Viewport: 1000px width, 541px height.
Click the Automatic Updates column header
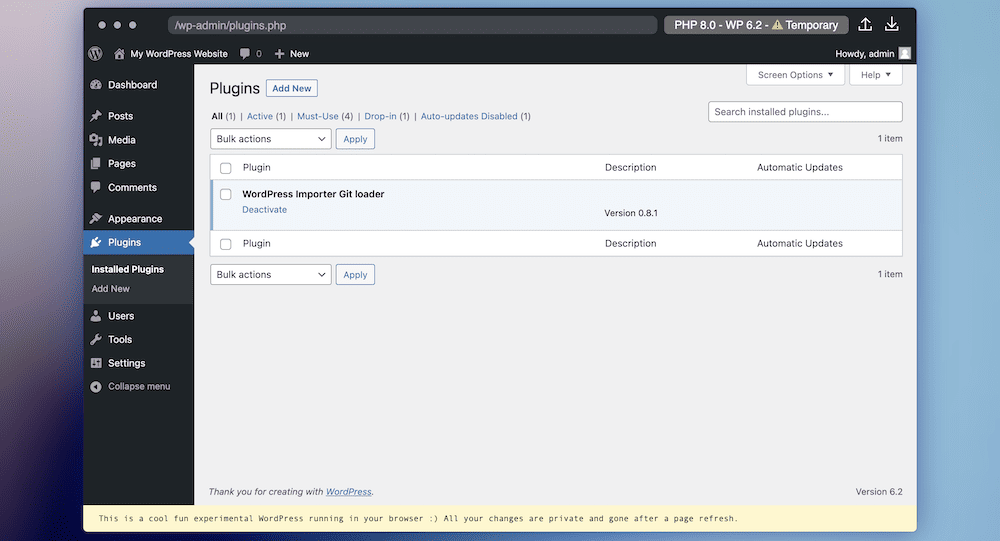800,167
